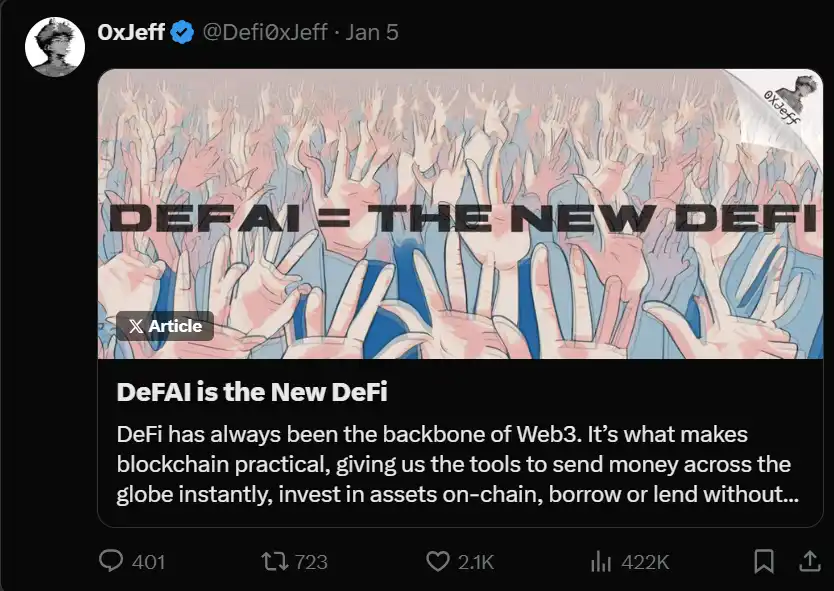
Task: Click the 723 reposts count
Action: click(x=311, y=562)
